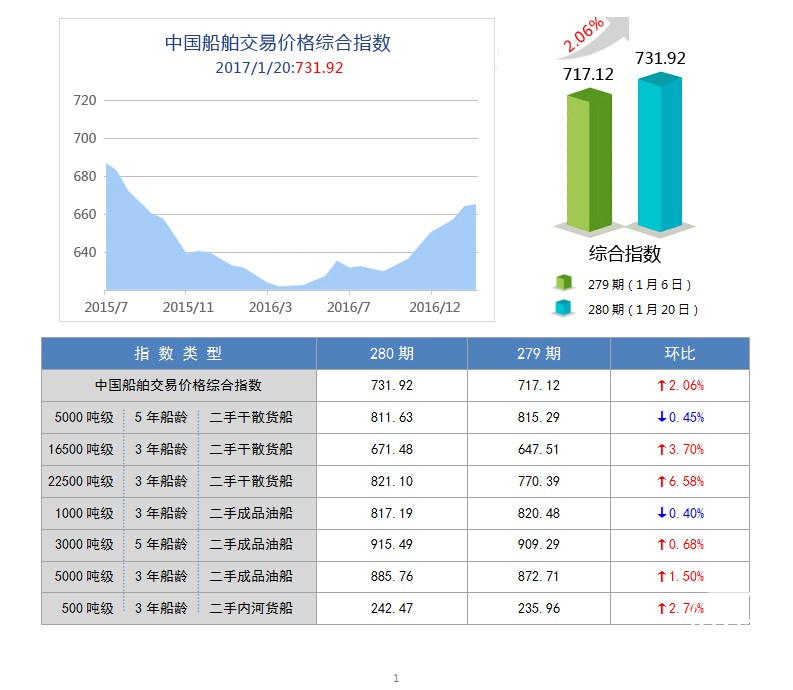The height and width of the screenshot is (690, 793).
Task: Click the chart title 中国船舶交易价格综合指数
Action: point(278,42)
